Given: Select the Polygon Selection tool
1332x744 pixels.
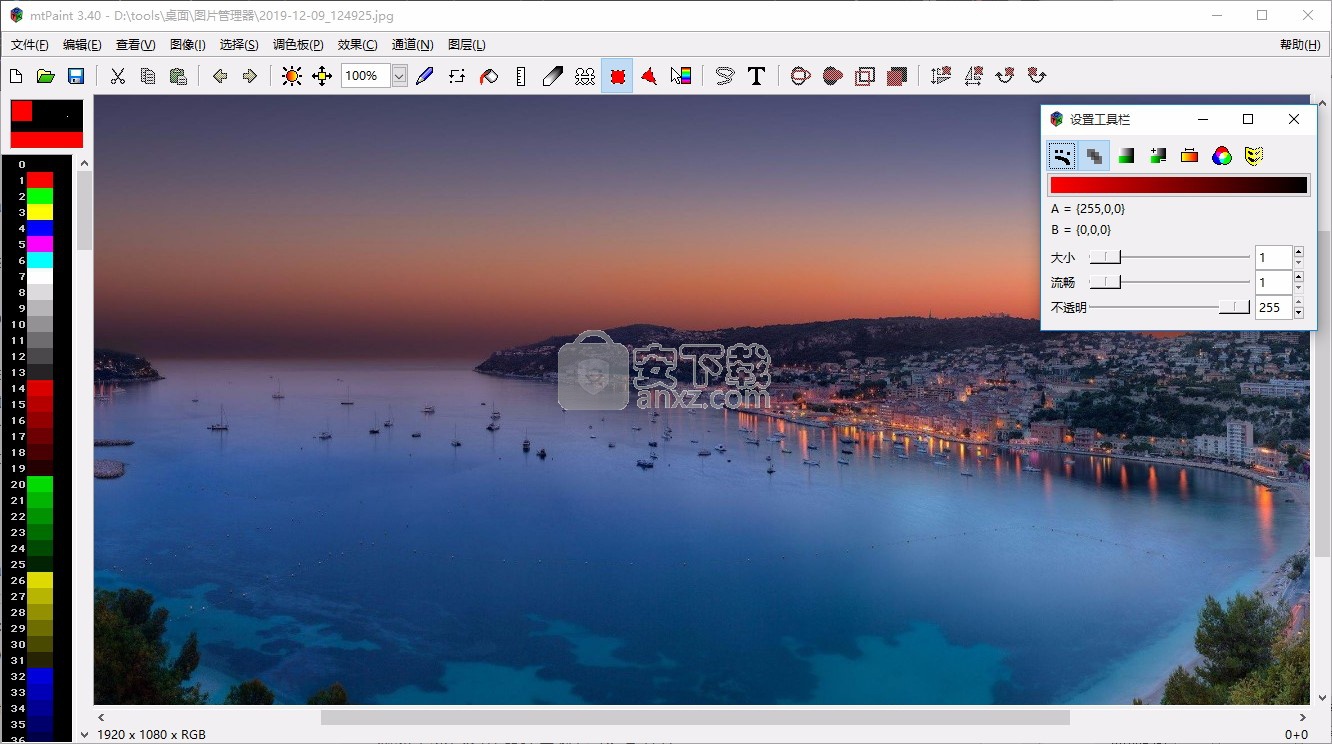Looking at the screenshot, I should pyautogui.click(x=649, y=76).
